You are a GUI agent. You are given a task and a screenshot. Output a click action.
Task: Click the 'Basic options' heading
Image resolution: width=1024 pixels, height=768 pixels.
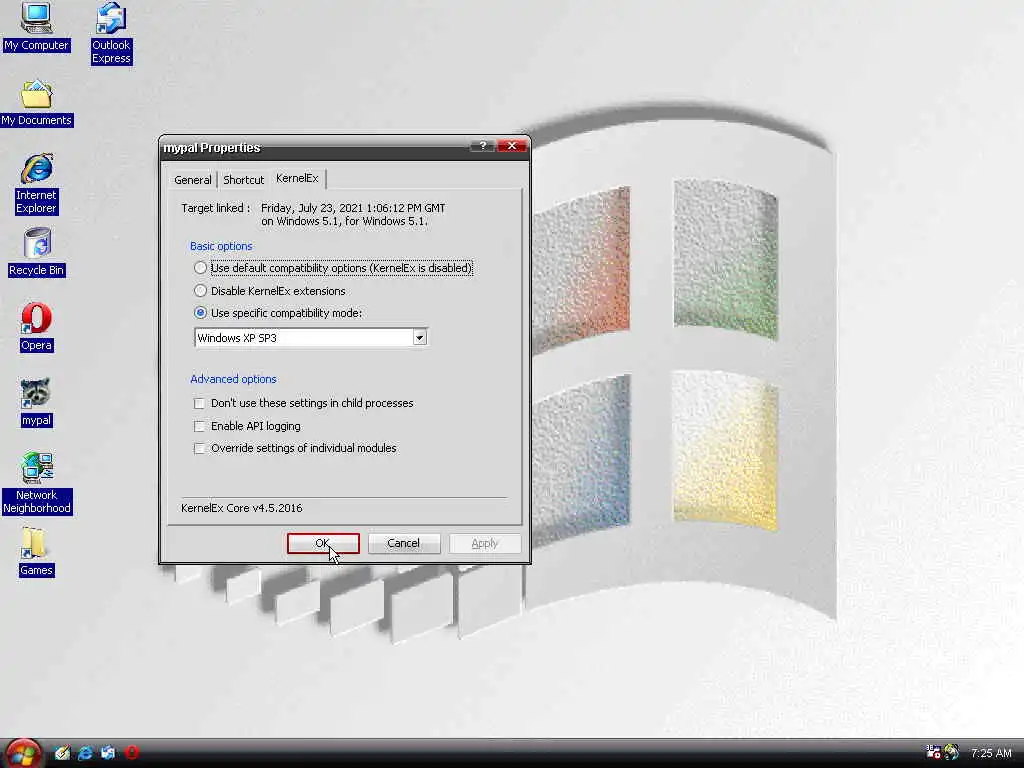(x=221, y=246)
